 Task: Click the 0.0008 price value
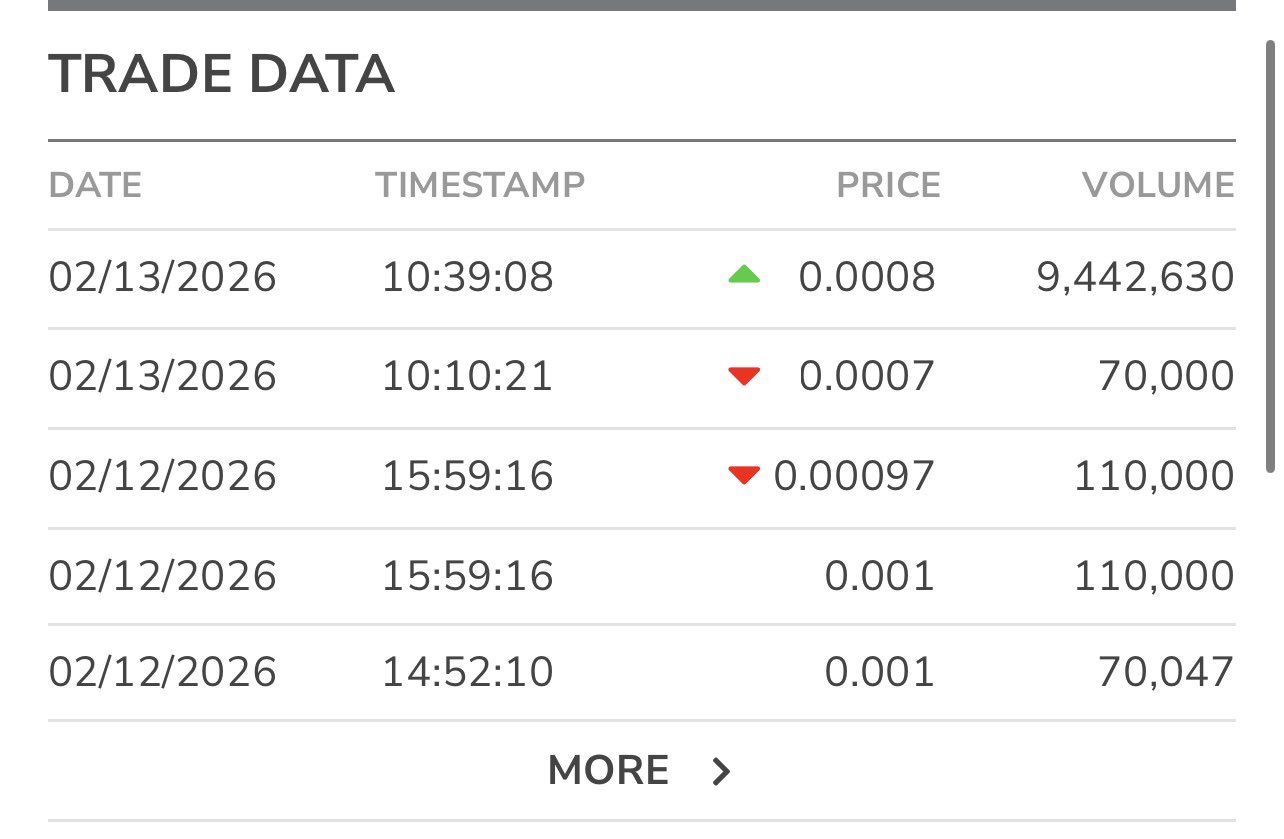pos(866,277)
